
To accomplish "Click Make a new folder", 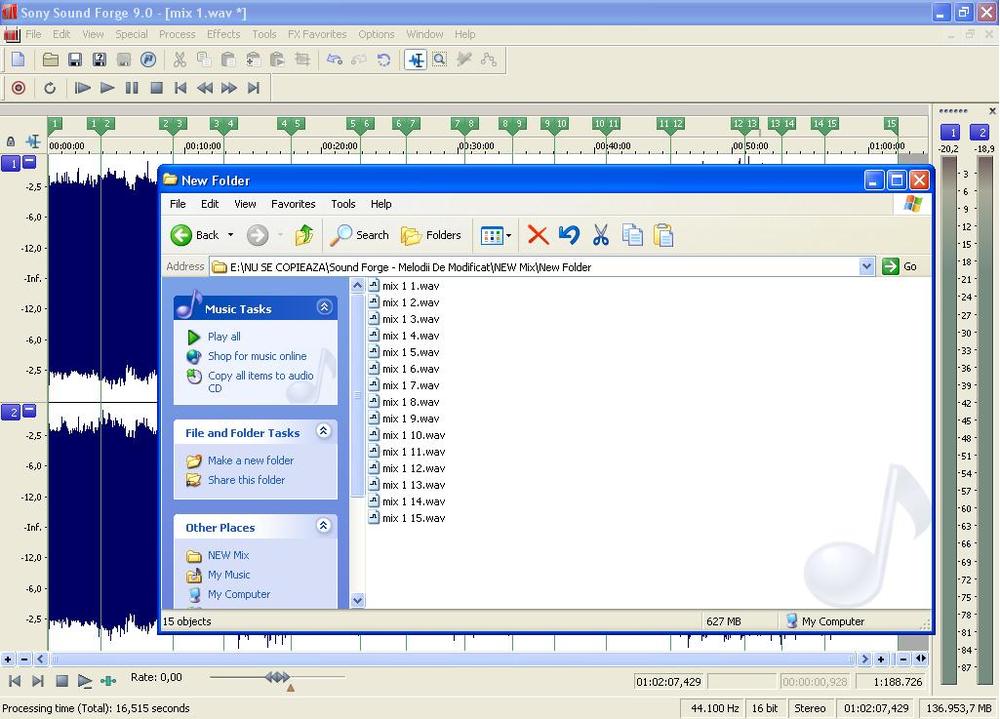I will click(x=251, y=460).
